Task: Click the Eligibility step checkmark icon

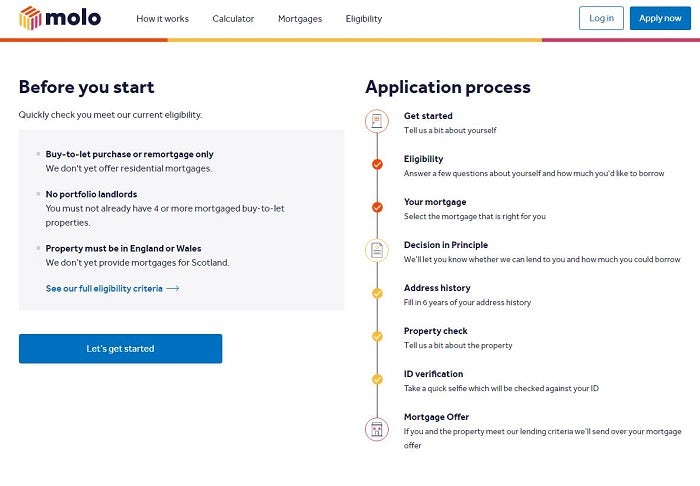Action: [x=377, y=164]
